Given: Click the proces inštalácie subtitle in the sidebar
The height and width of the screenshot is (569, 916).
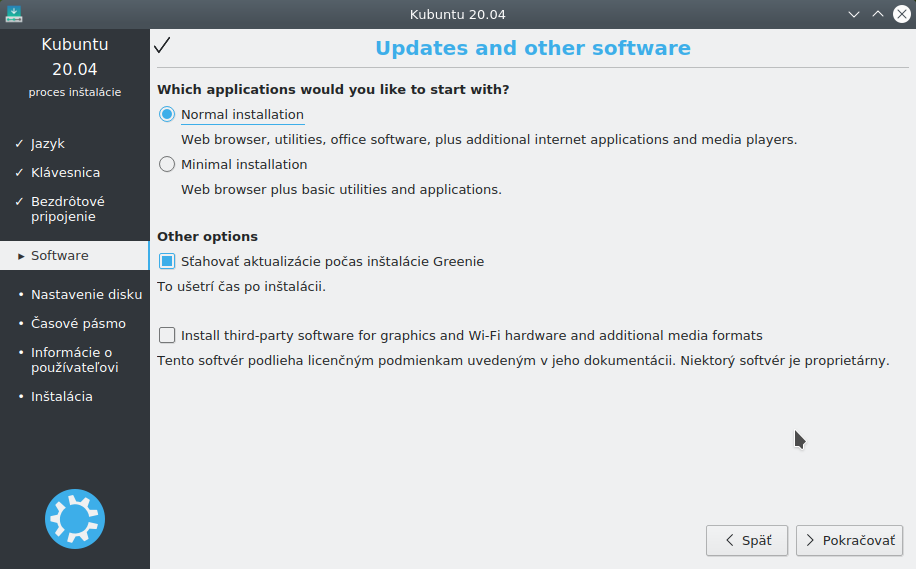Looking at the screenshot, I should tap(75, 92).
